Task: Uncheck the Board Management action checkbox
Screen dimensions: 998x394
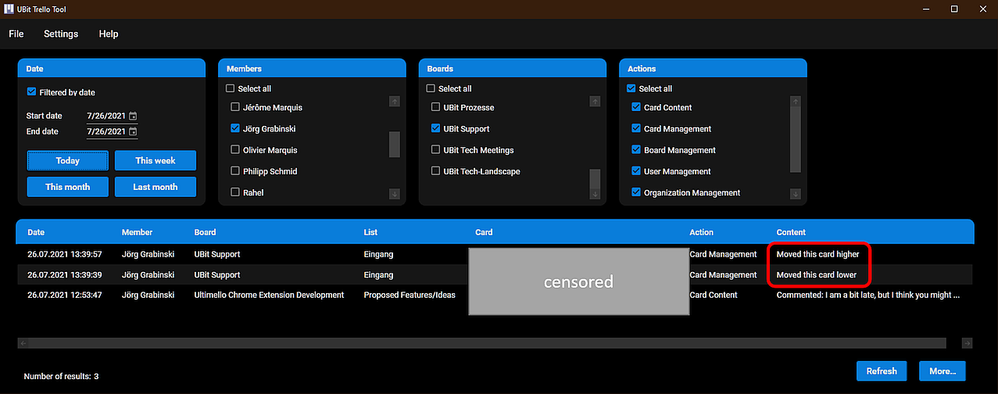Action: (x=636, y=150)
